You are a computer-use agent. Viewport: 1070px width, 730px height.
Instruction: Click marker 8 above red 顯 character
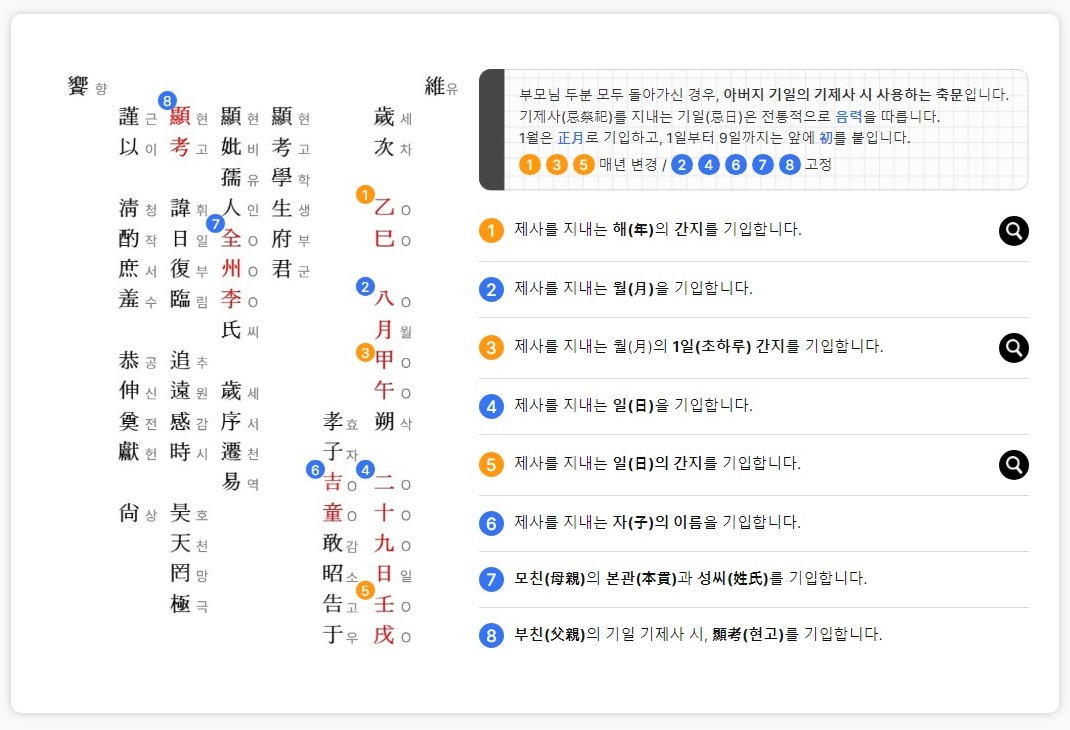point(167,100)
